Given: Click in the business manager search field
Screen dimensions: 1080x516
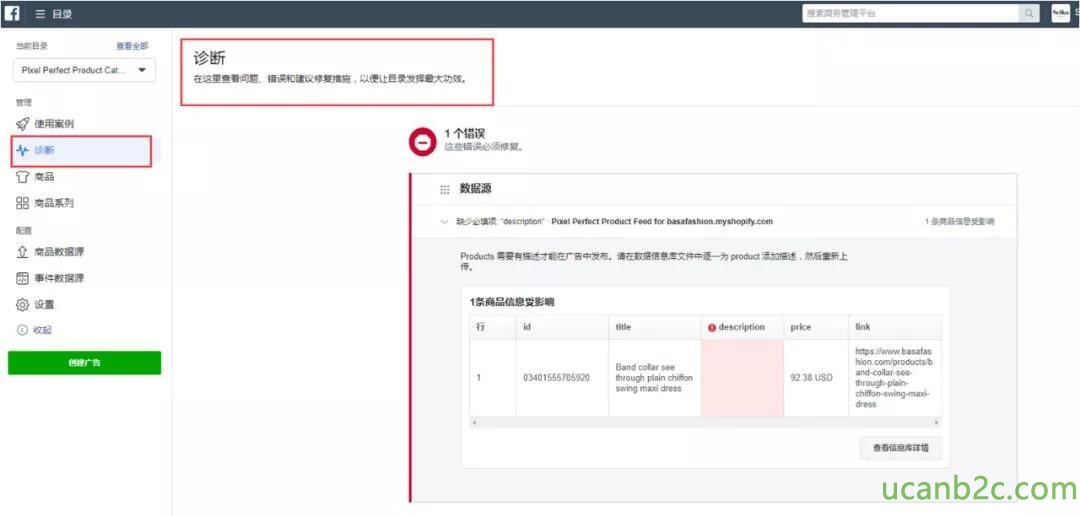Looking at the screenshot, I should pyautogui.click(x=911, y=14).
